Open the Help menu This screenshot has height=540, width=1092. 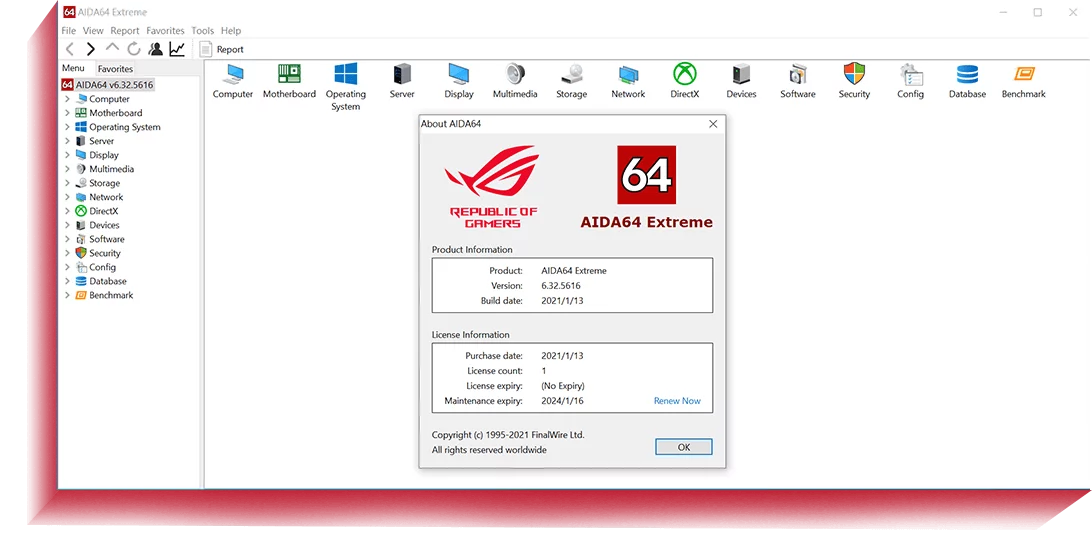pyautogui.click(x=231, y=31)
